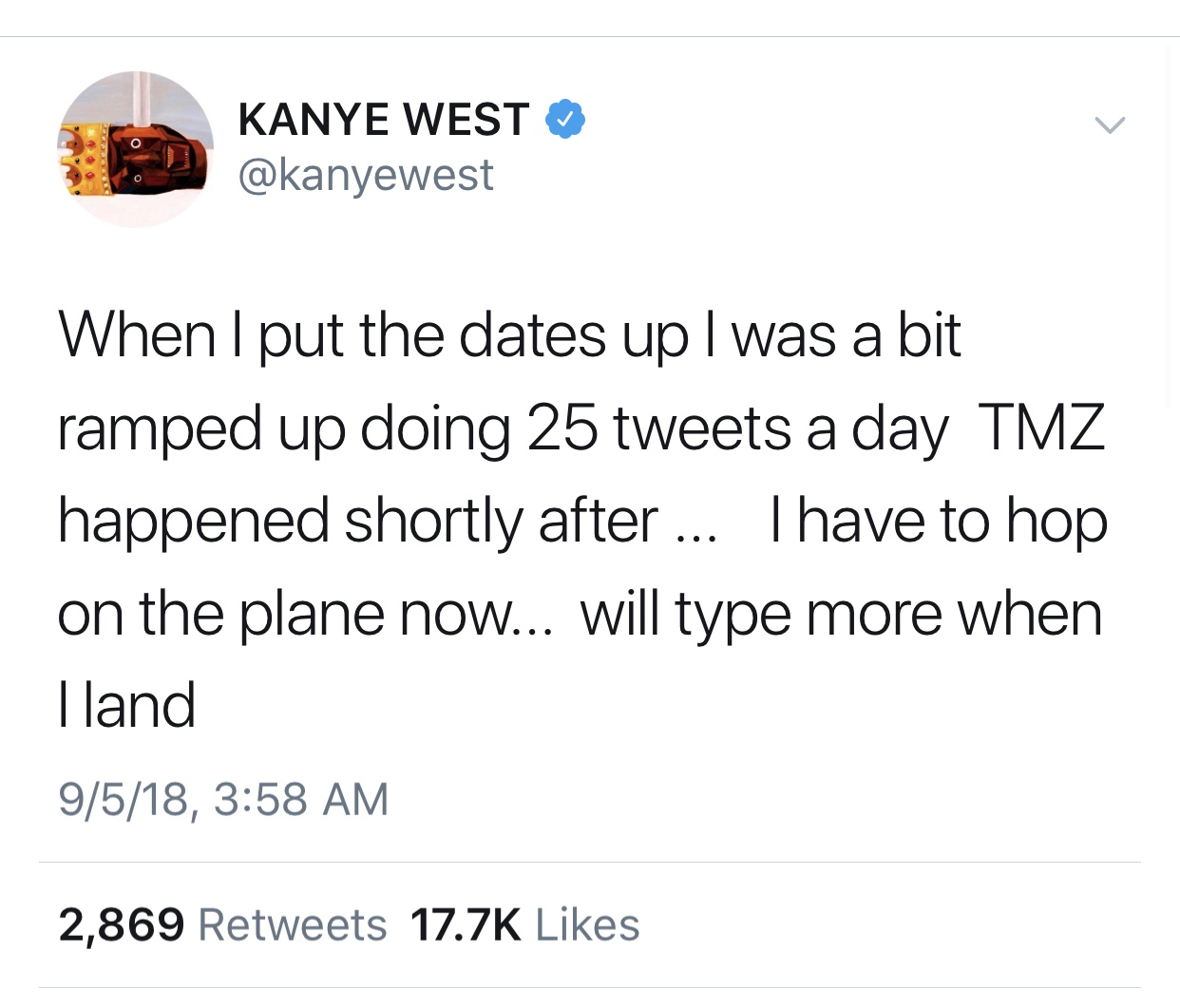Click the 3:58 AM time in timestamp
This screenshot has height=1008, width=1180.
pyautogui.click(x=301, y=798)
